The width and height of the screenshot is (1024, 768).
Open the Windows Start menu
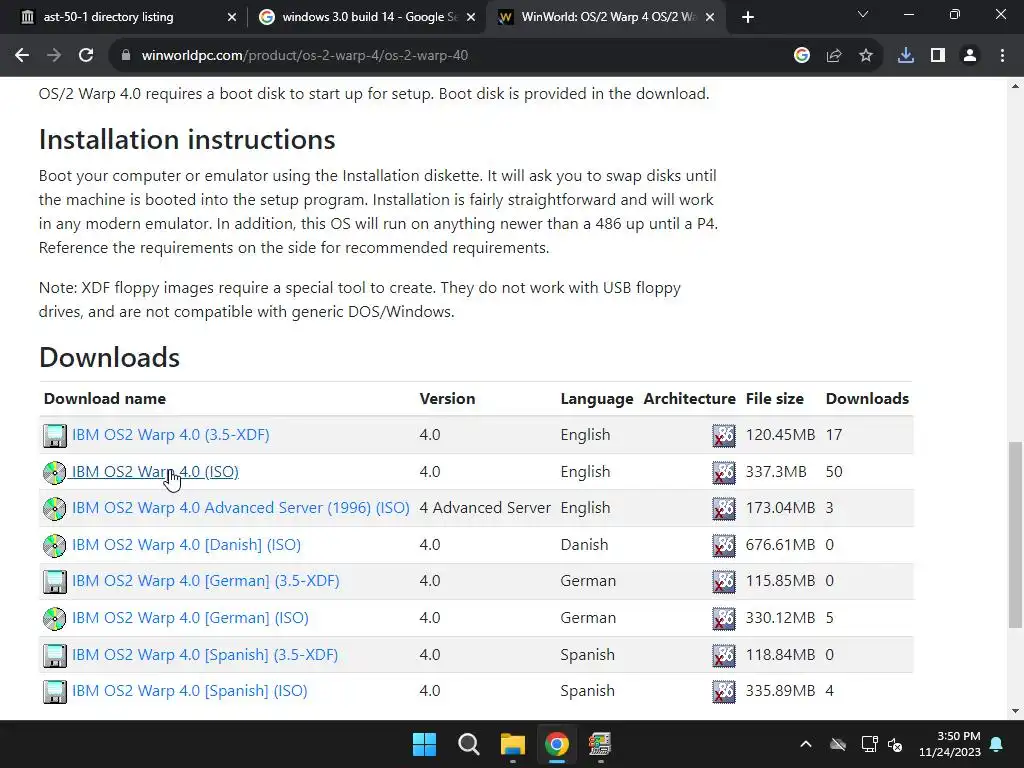[424, 744]
